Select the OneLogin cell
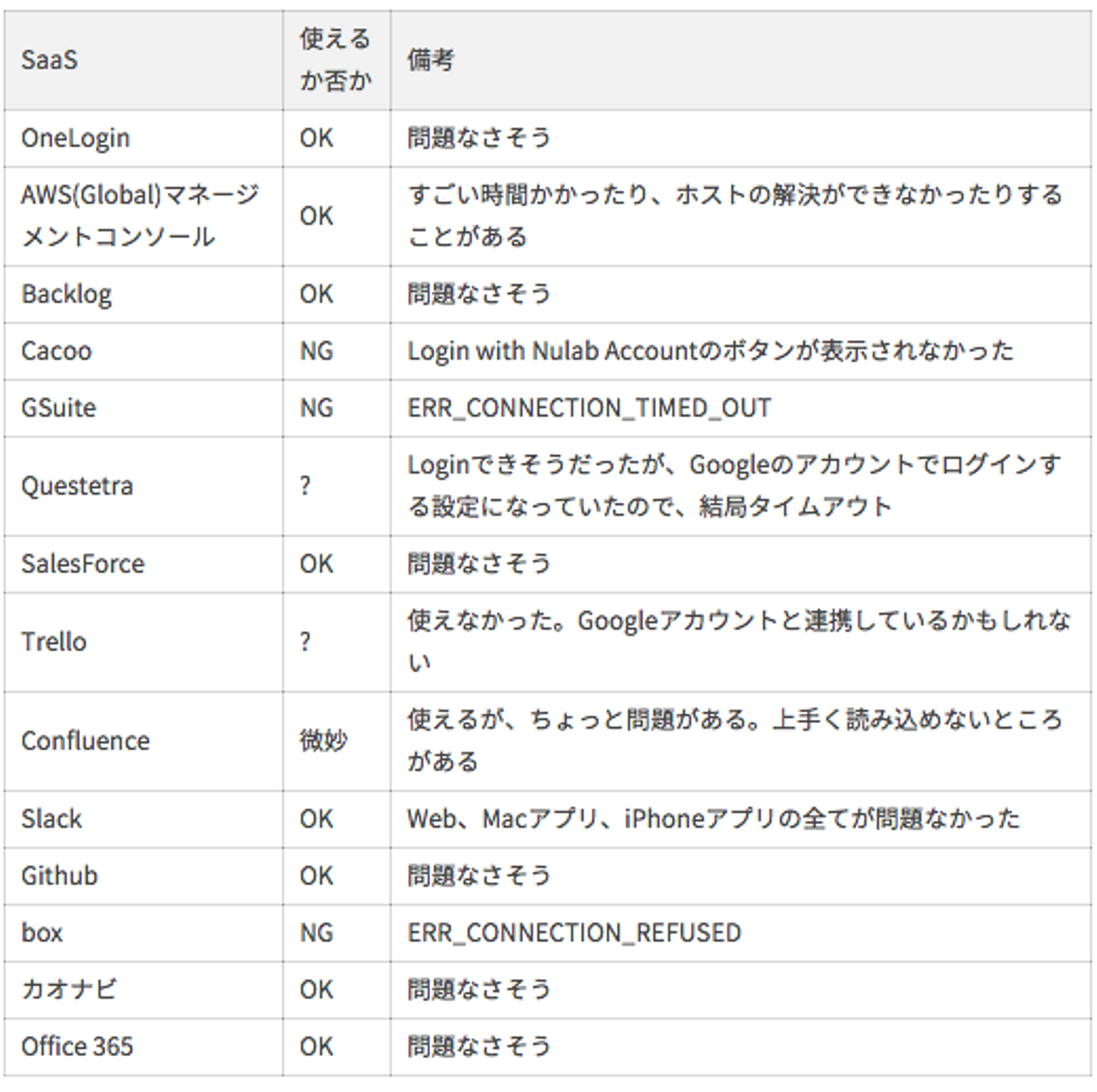Image resolution: width=1097 pixels, height=1092 pixels. point(75,139)
